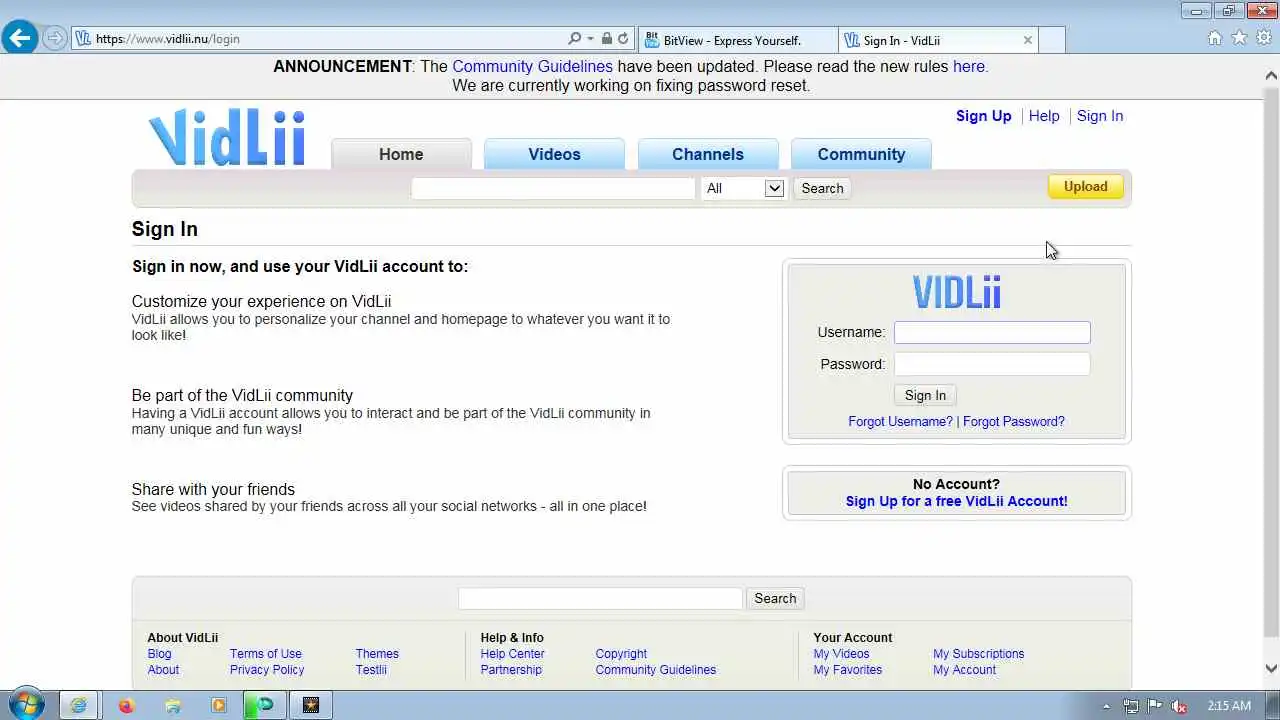Image resolution: width=1280 pixels, height=720 pixels.
Task: Open the My Account footer link
Action: [x=964, y=670]
